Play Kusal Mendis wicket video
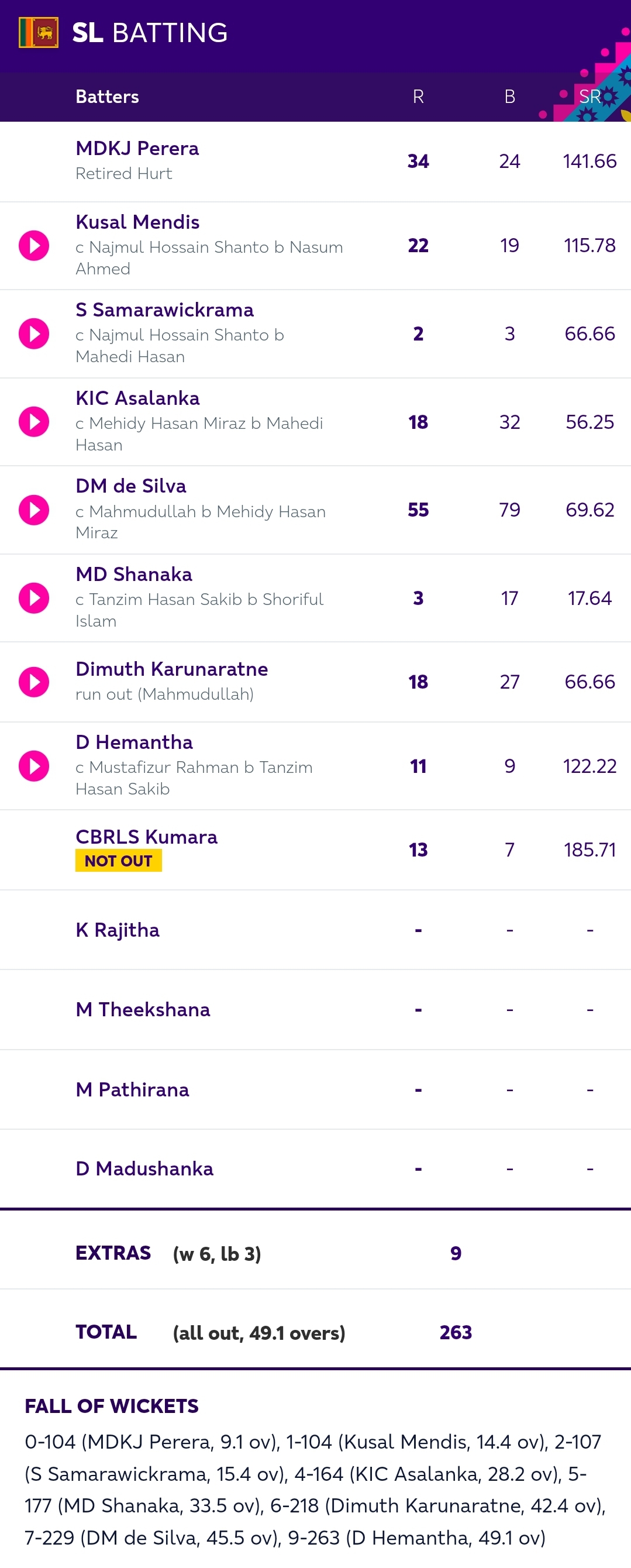The height and width of the screenshot is (1568, 631). [34, 245]
